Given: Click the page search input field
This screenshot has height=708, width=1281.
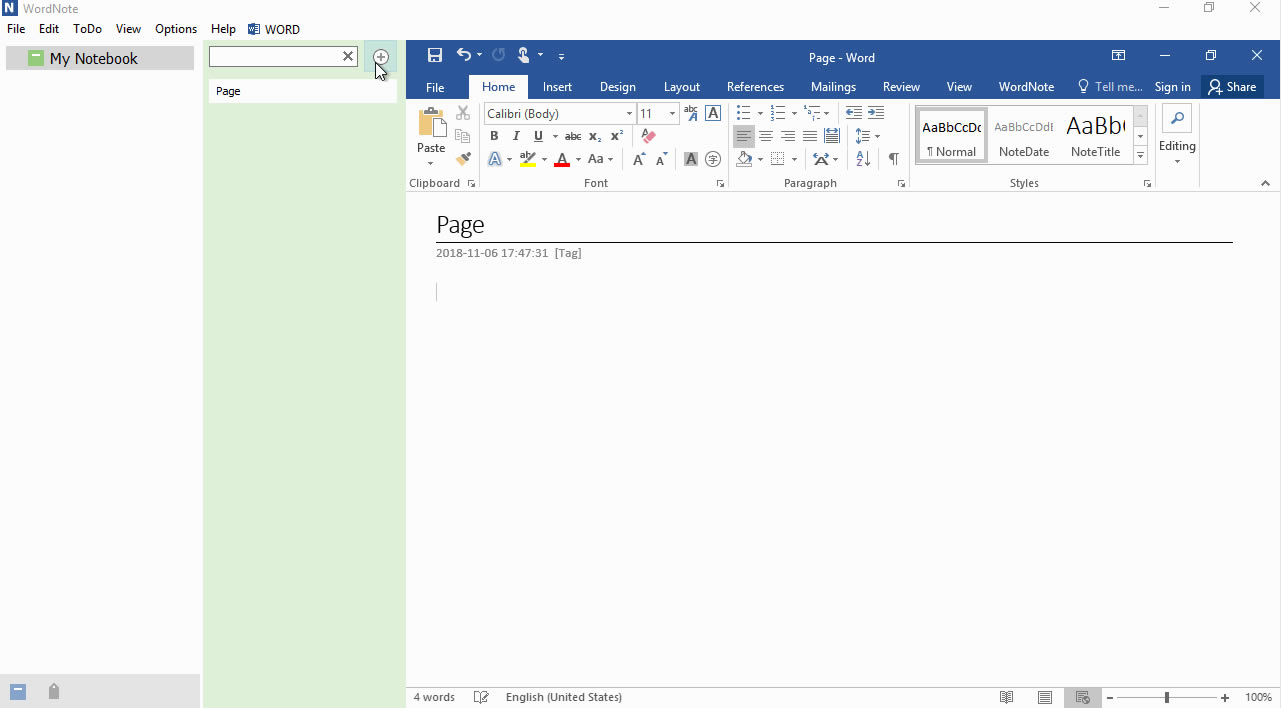Looking at the screenshot, I should [274, 57].
